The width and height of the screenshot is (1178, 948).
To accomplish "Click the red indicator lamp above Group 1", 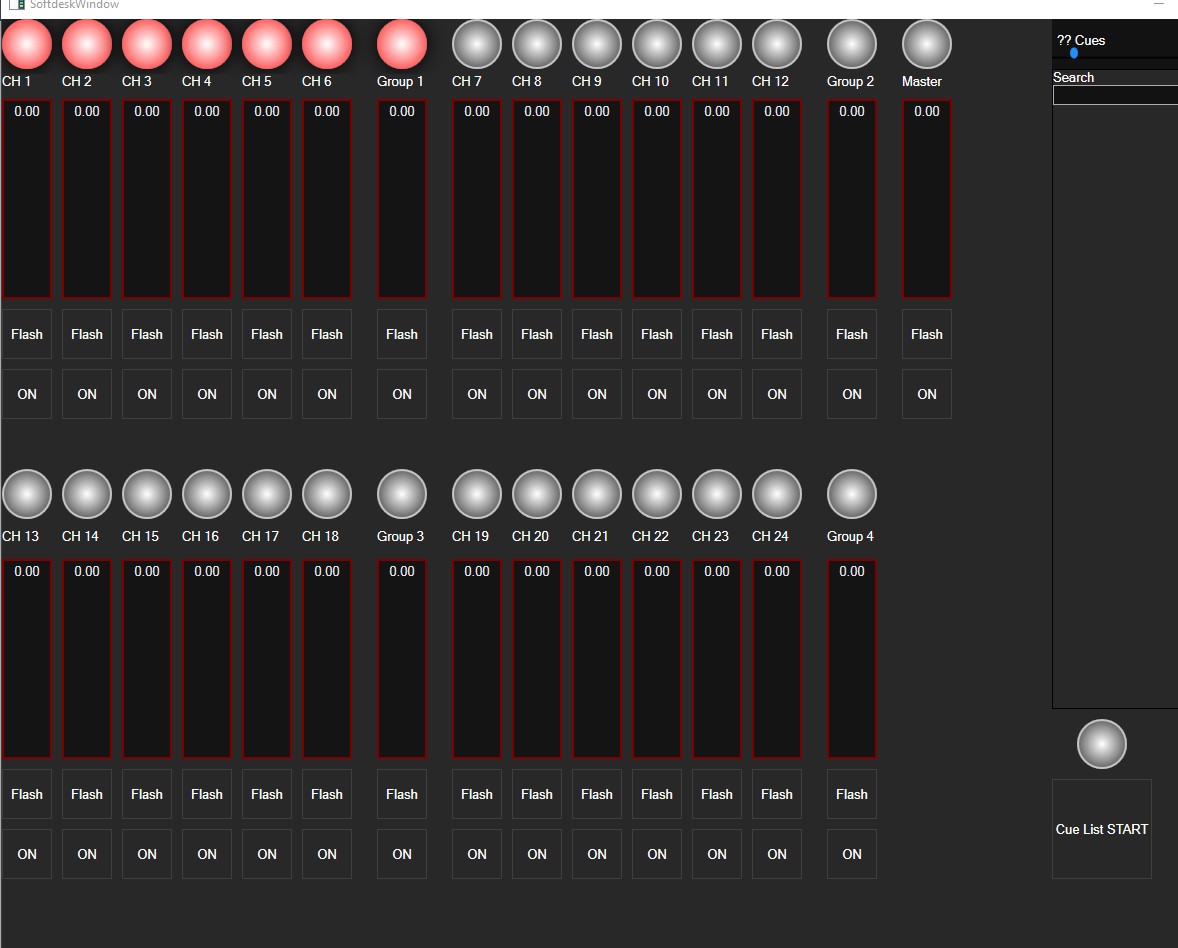I will pyautogui.click(x=402, y=45).
